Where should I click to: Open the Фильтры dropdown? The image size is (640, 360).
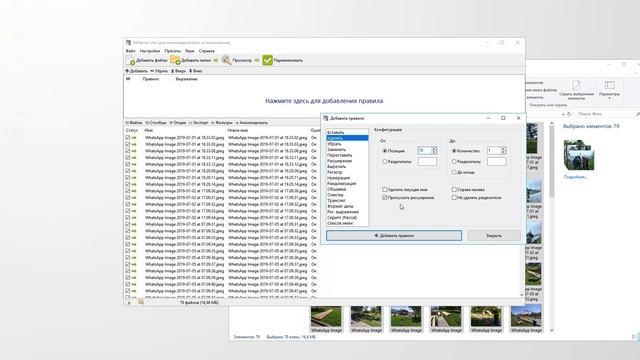pyautogui.click(x=222, y=123)
